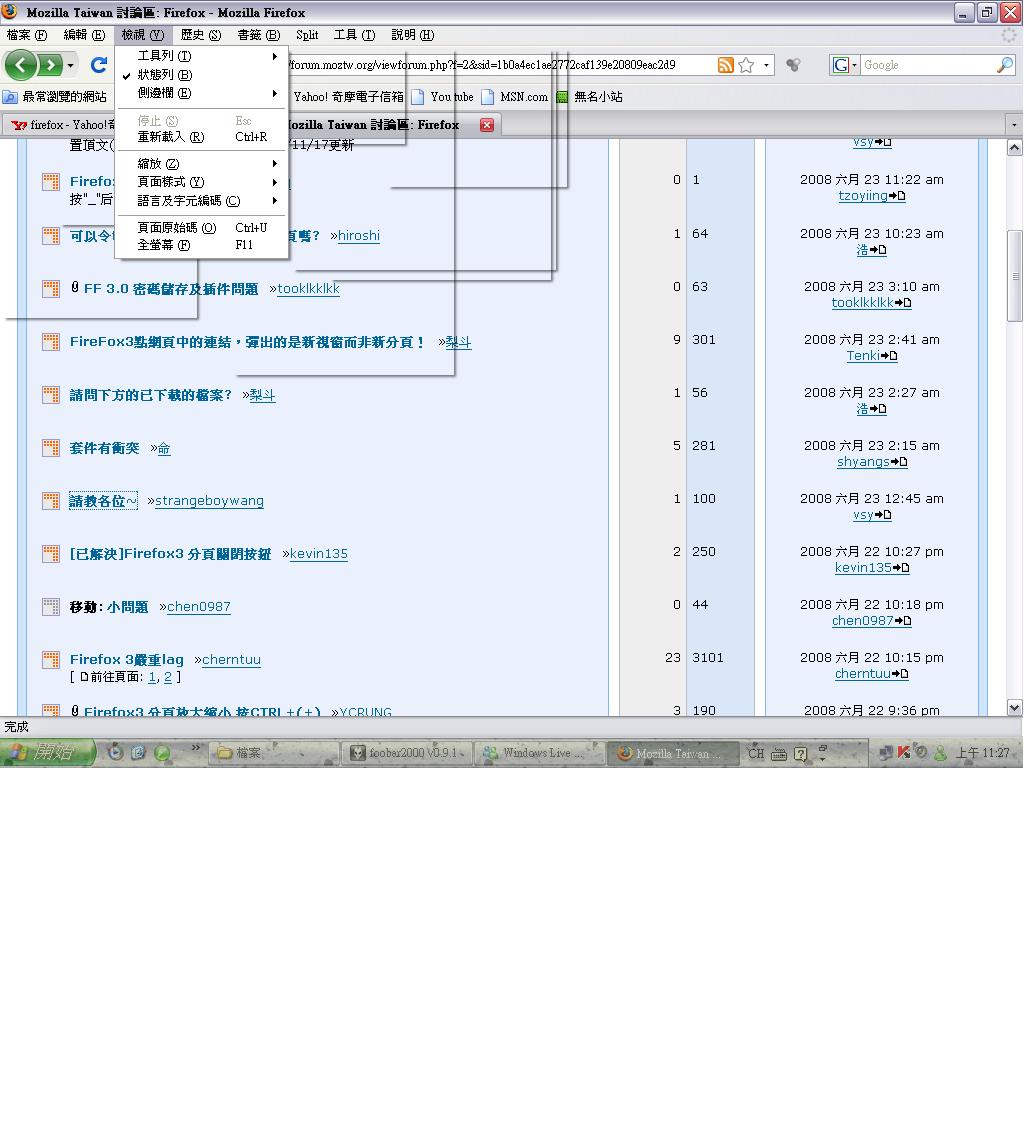The image size is (1024, 1123).
Task: Expand the 側邊欄 (E) submenu
Action: point(201,93)
